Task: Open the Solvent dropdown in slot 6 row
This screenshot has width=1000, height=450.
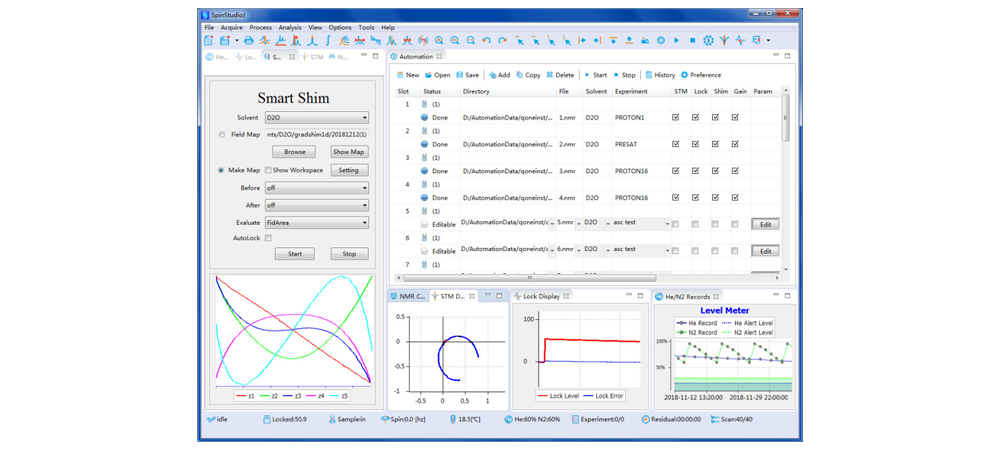Action: coord(608,250)
